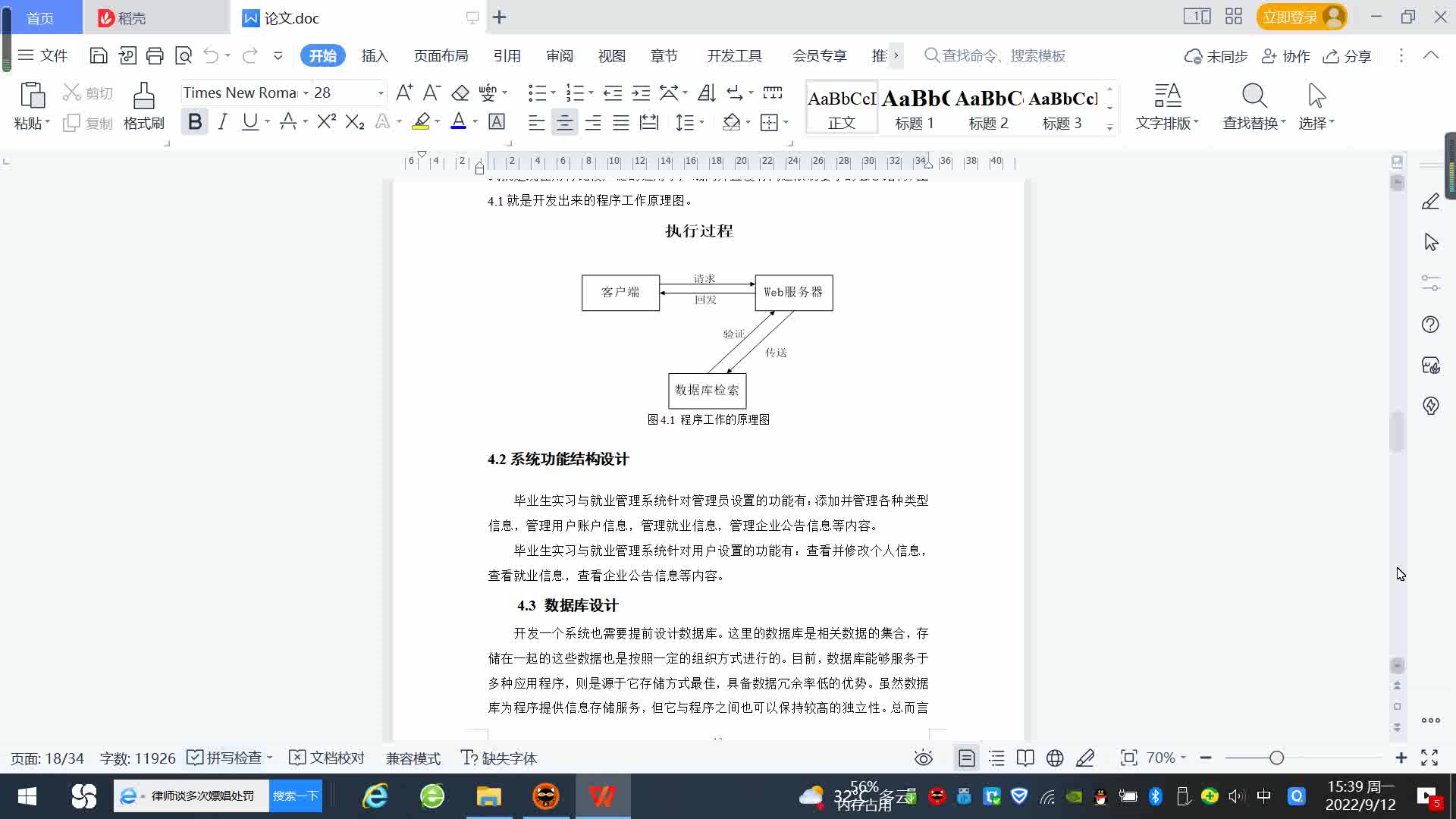Screen dimensions: 1456x819
Task: Expand quick access toolbar customize arrow
Action: (x=278, y=55)
